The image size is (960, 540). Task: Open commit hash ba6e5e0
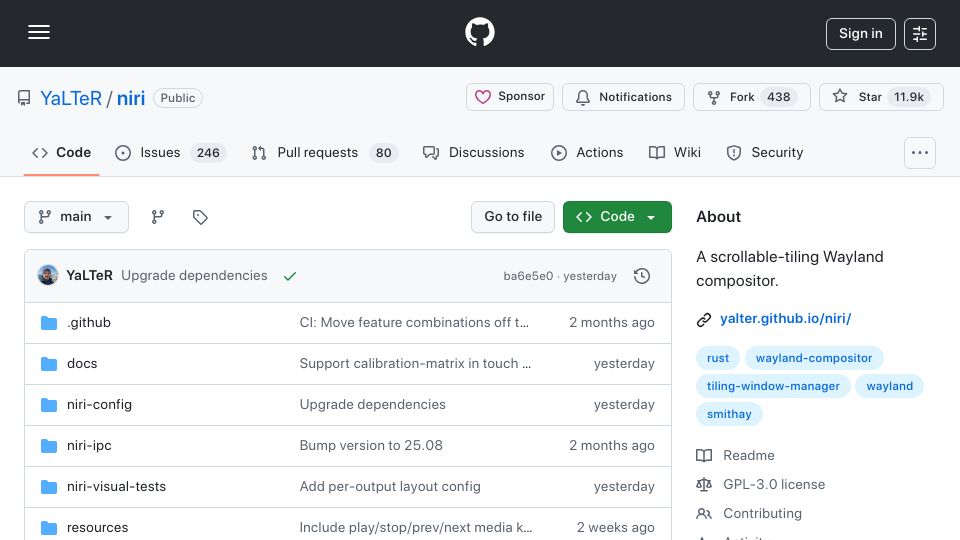pos(528,276)
